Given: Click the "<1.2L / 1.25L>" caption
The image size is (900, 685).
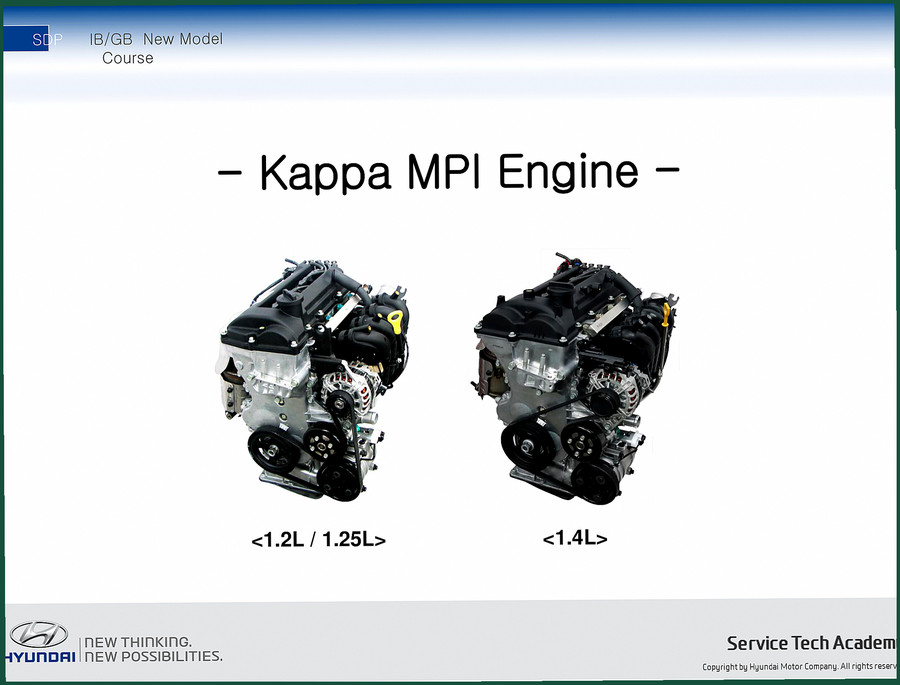Looking at the screenshot, I should click(319, 540).
